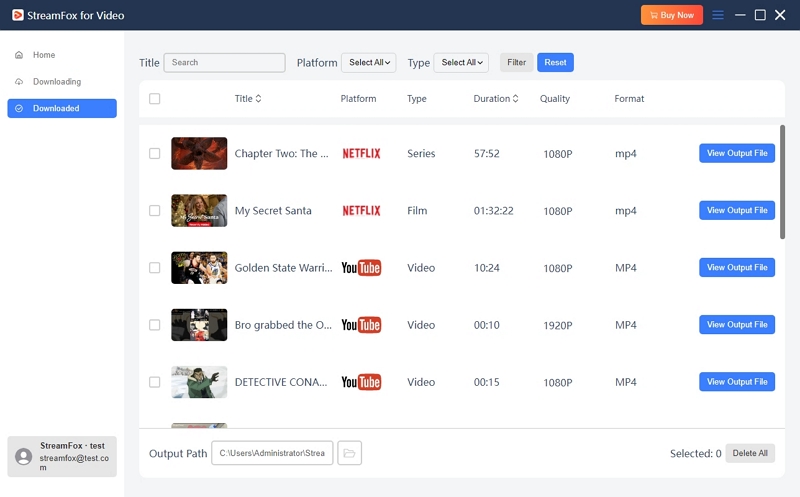Click the StreamFox app logo icon
This screenshot has width=800, height=497.
coord(18,15)
